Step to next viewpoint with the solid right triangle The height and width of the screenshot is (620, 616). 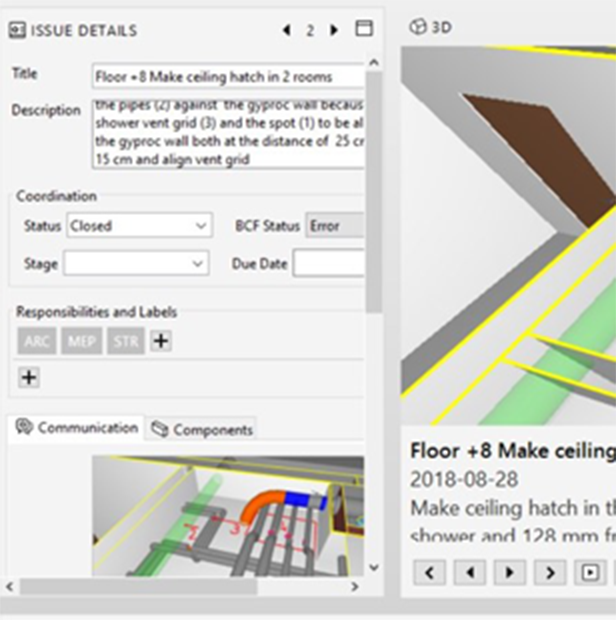509,572
